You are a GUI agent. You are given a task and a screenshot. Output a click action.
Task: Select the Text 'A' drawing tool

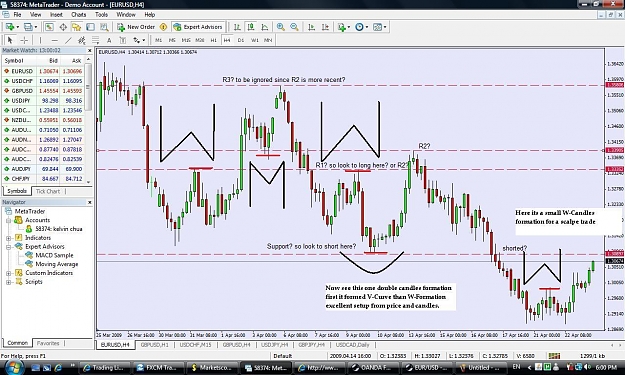(x=109, y=40)
